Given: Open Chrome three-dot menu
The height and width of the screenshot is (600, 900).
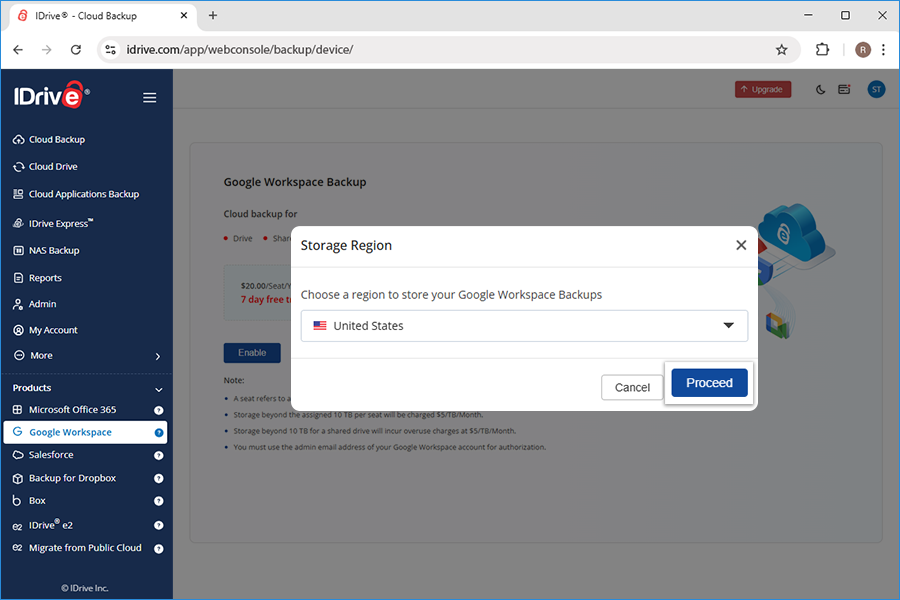Looking at the screenshot, I should (x=883, y=50).
